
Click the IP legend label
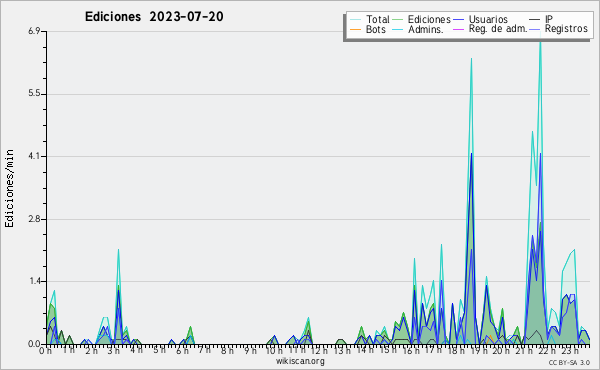click(549, 19)
